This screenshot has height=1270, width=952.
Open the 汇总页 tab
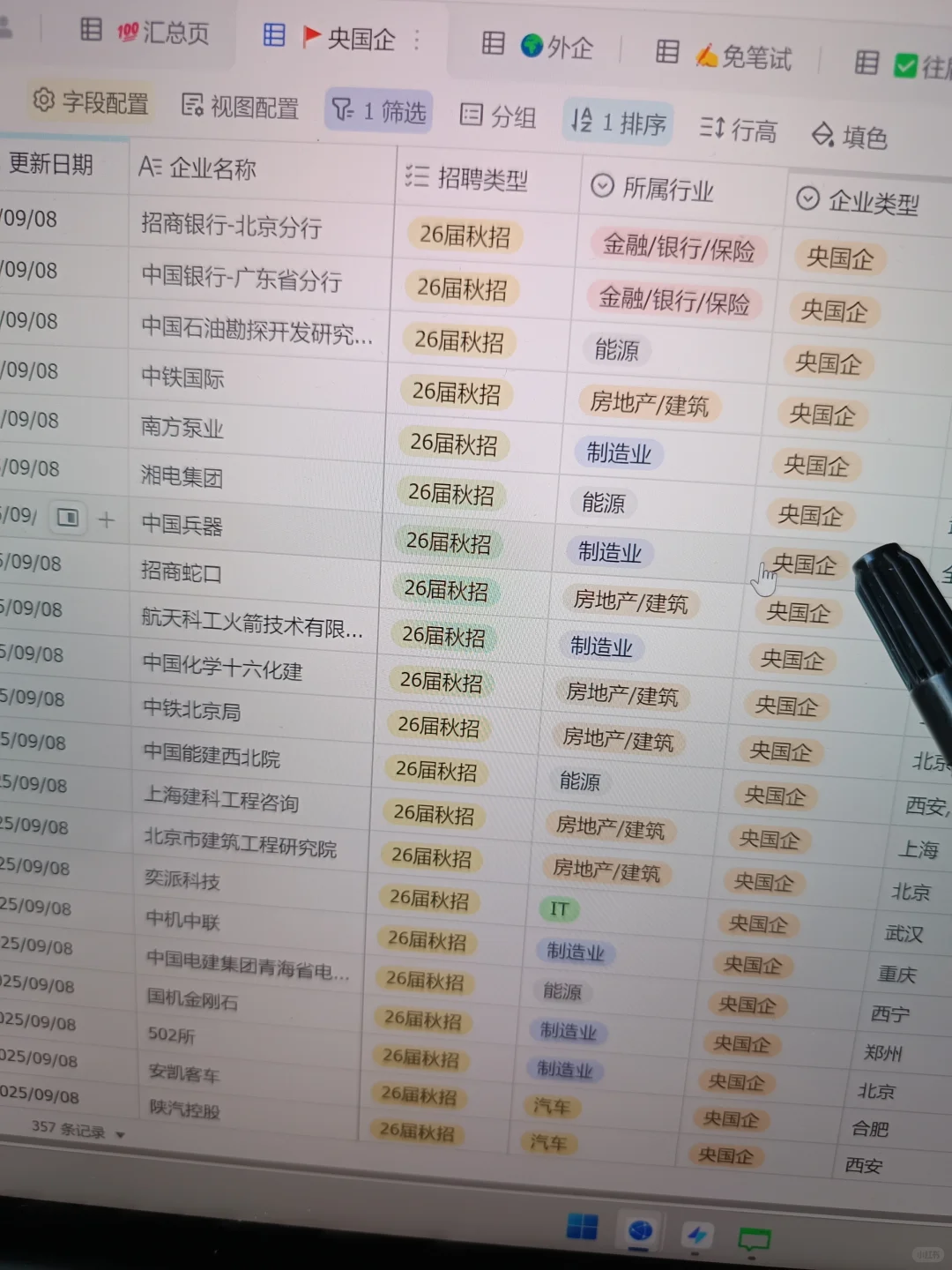[163, 33]
